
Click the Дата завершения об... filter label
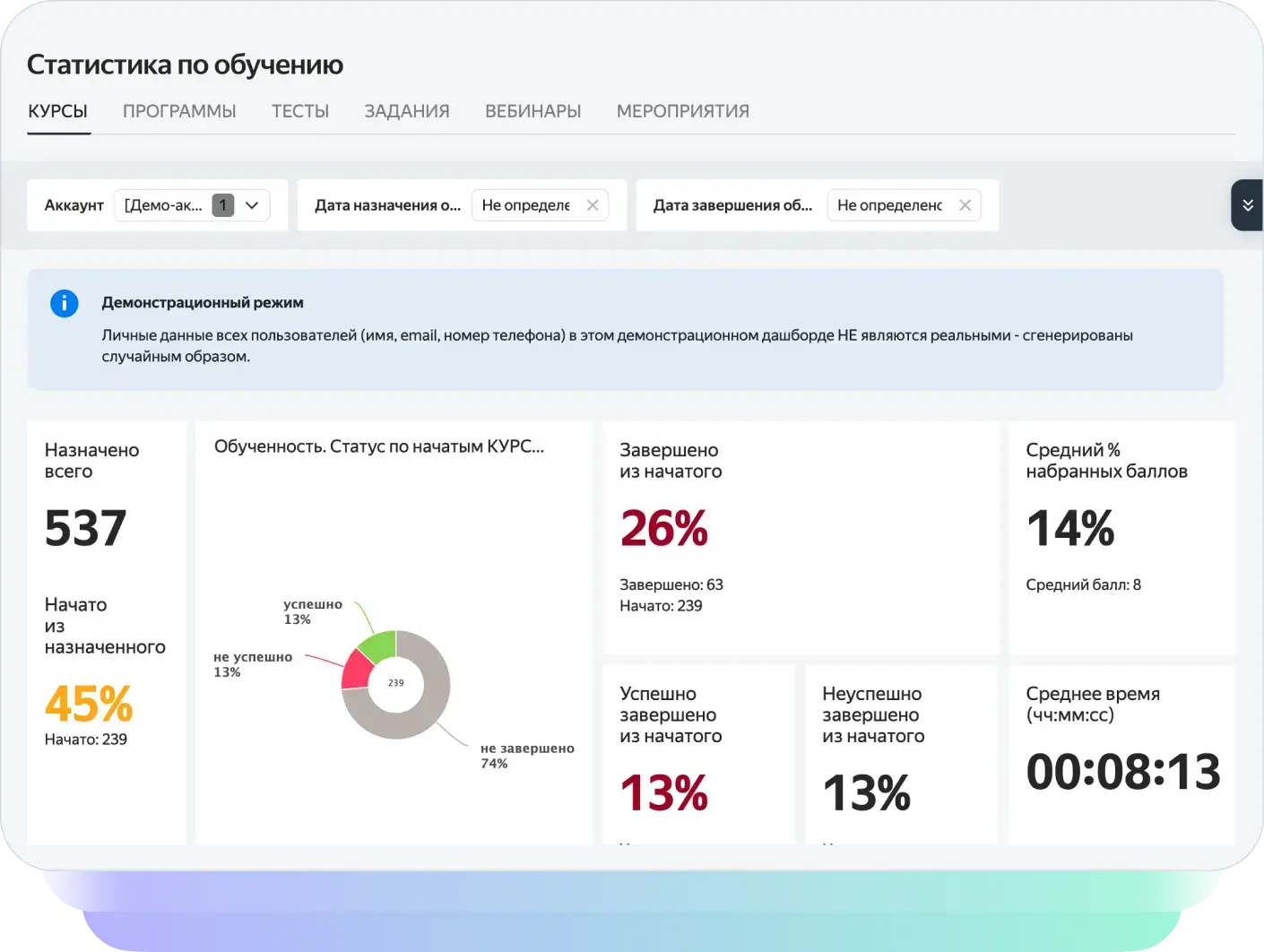click(733, 205)
